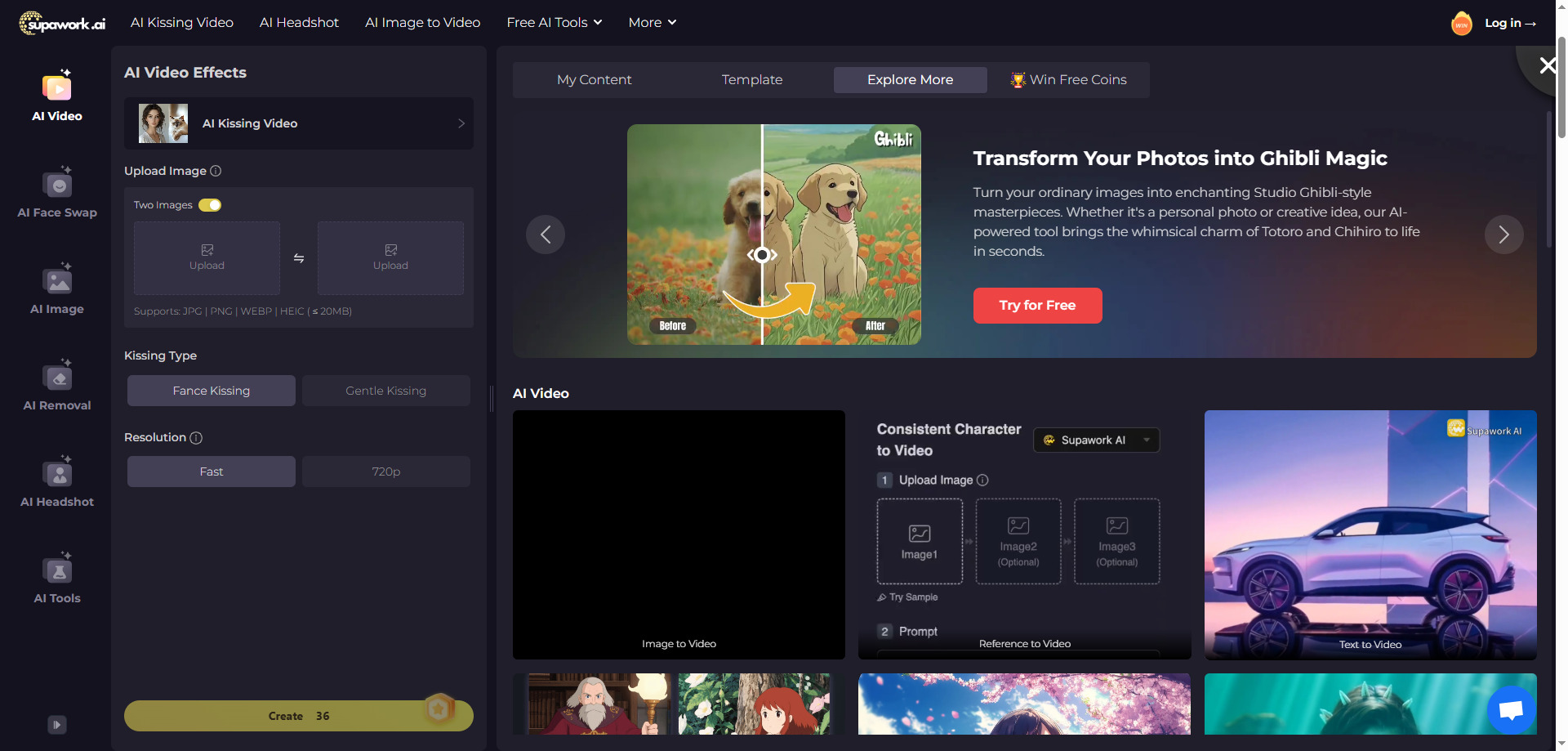
Task: Click the Resolution info icon
Action: click(196, 438)
